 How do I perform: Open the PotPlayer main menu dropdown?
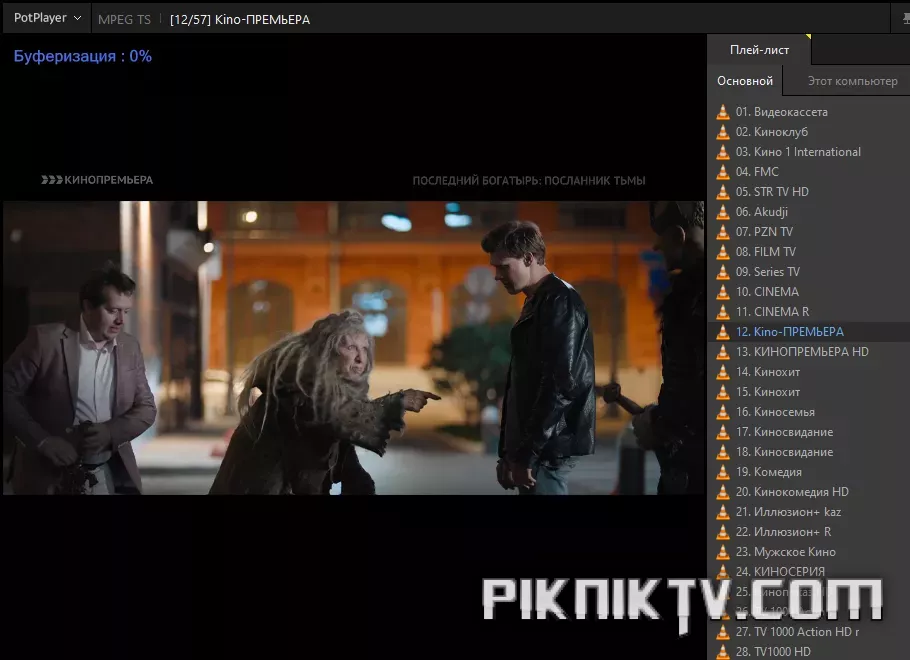pyautogui.click(x=47, y=18)
